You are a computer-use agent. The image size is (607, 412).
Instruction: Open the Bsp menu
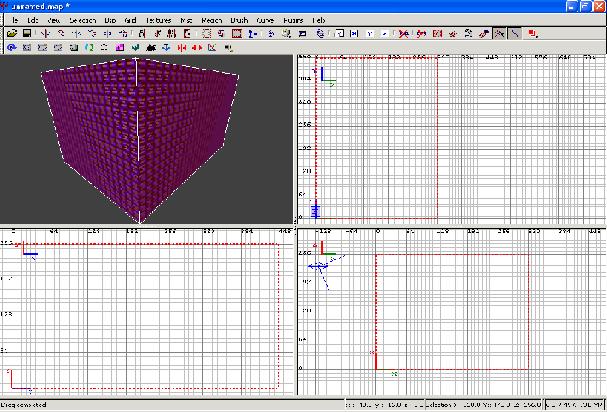[x=110, y=21]
